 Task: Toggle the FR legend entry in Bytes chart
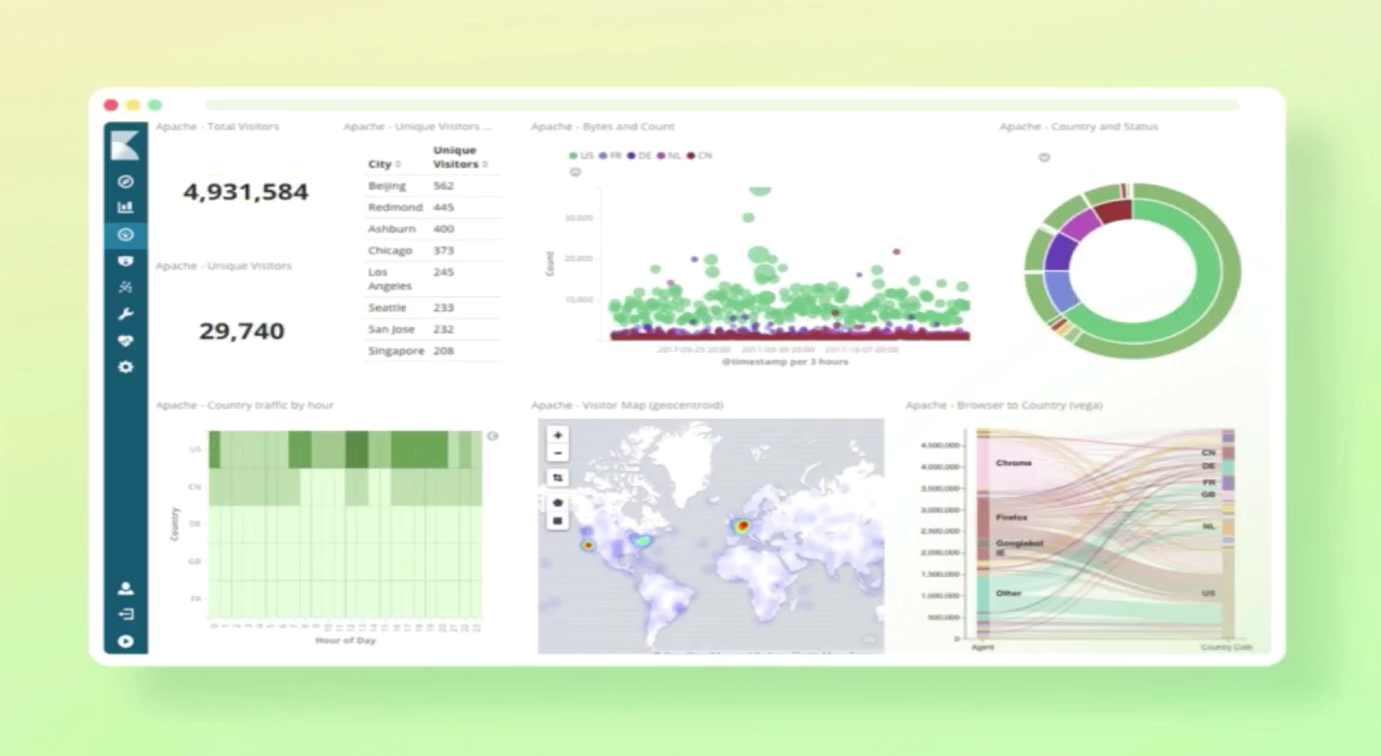pos(610,156)
